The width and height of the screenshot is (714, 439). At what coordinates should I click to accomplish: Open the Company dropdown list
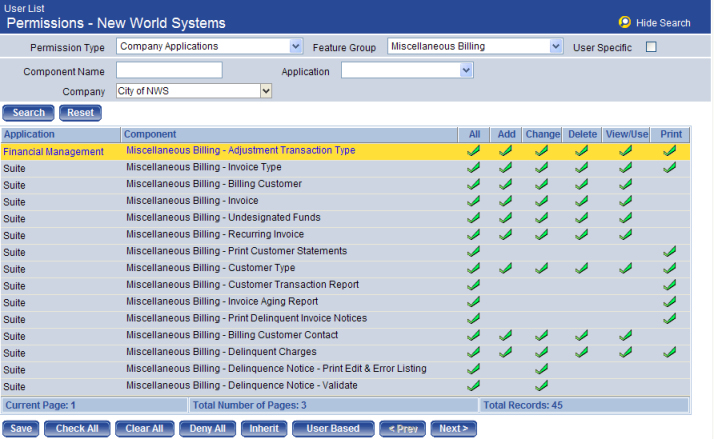pos(266,91)
